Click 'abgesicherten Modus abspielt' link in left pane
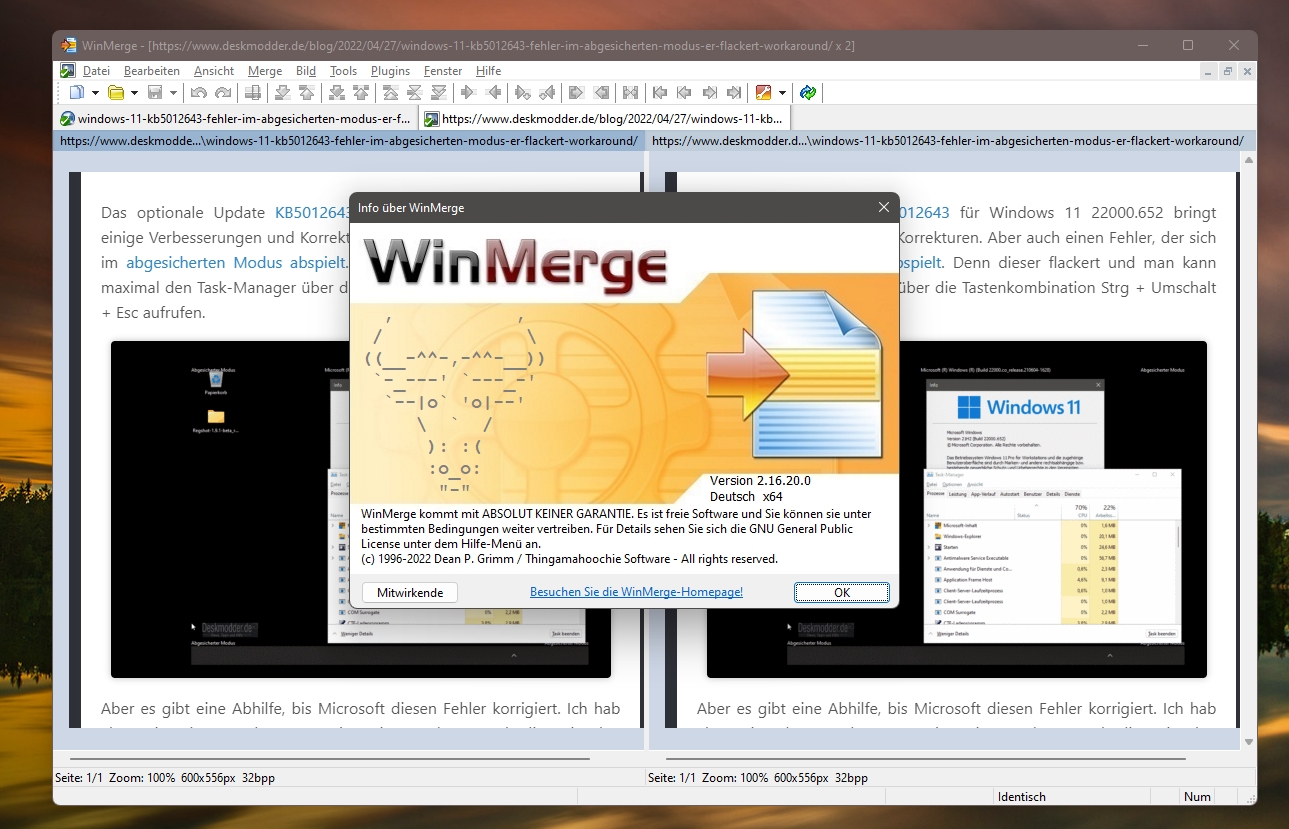 [x=237, y=263]
